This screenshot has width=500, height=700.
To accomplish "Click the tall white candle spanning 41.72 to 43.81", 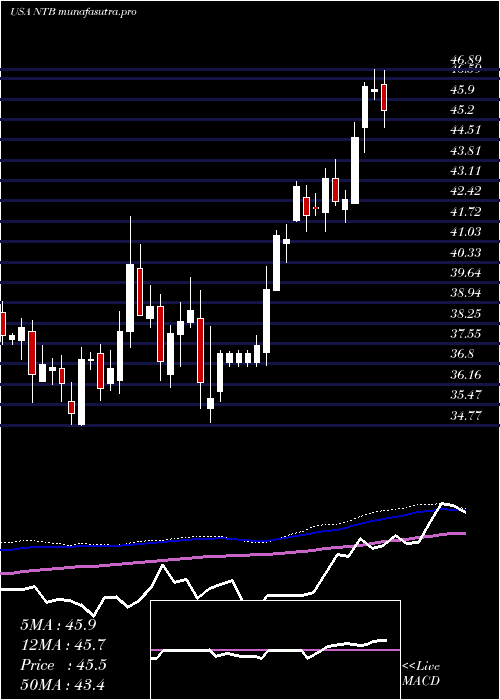I will [x=355, y=170].
